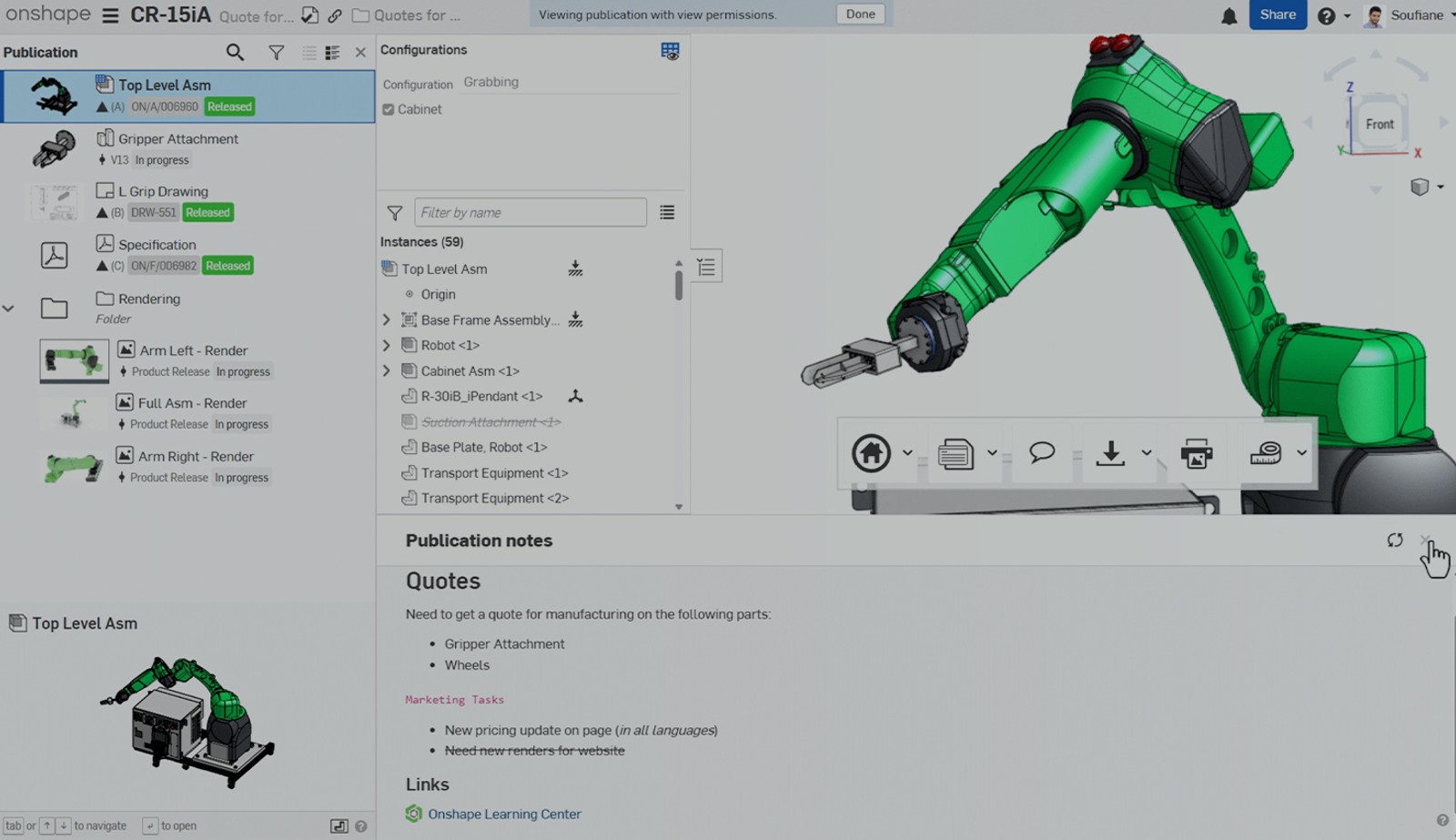Select the R-30iB_iPendant <1> instance
This screenshot has width=1456, height=840.
click(x=481, y=397)
